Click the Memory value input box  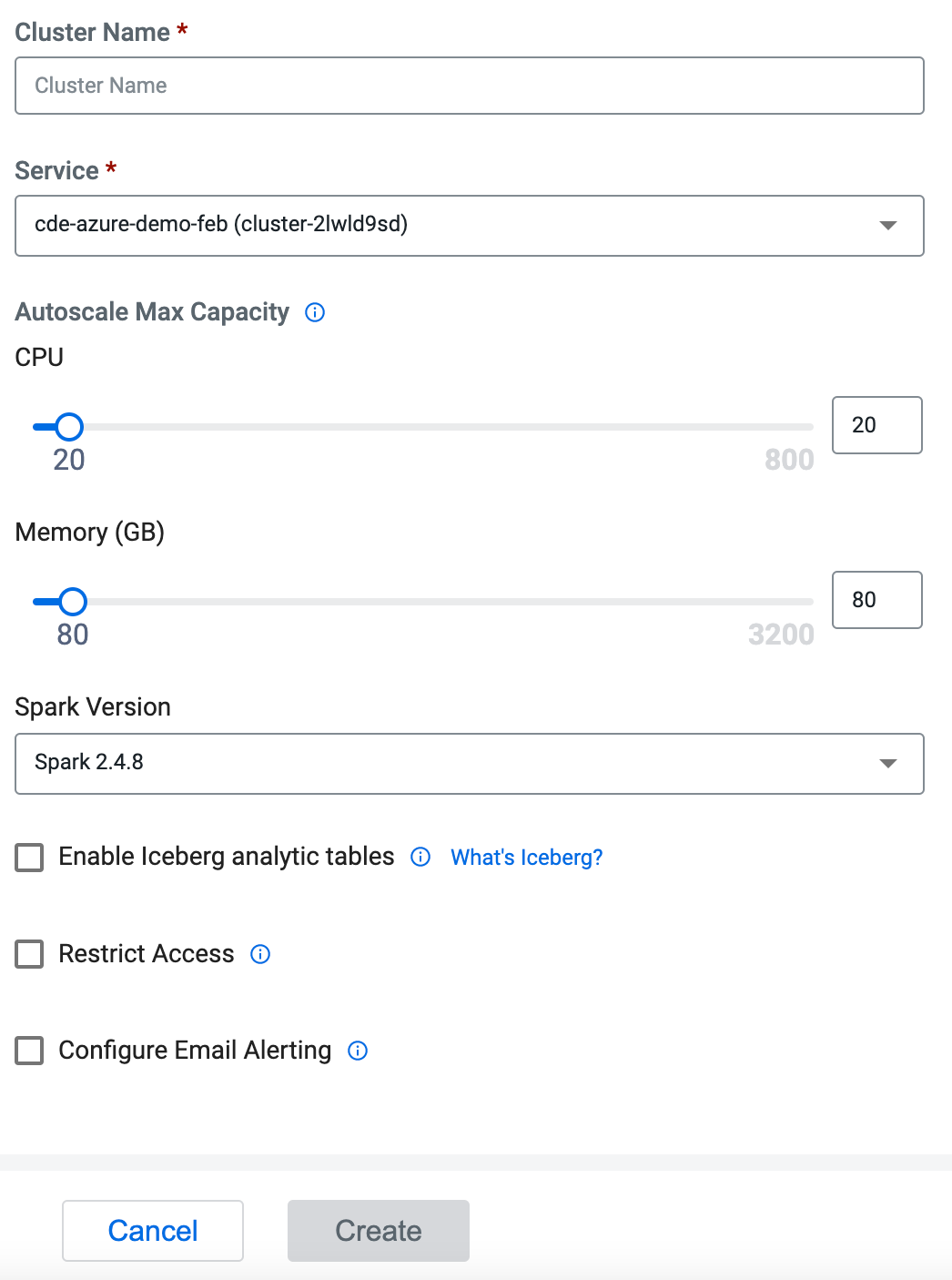click(876, 600)
